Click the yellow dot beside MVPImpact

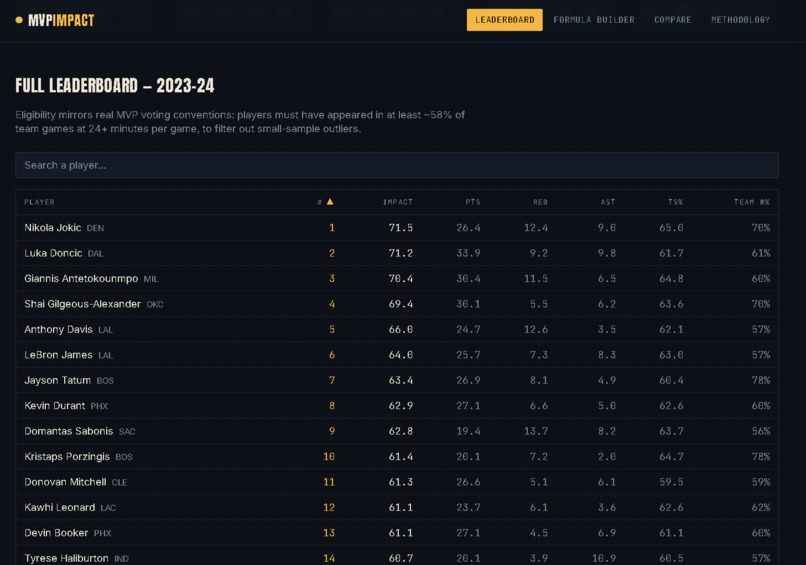19,20
